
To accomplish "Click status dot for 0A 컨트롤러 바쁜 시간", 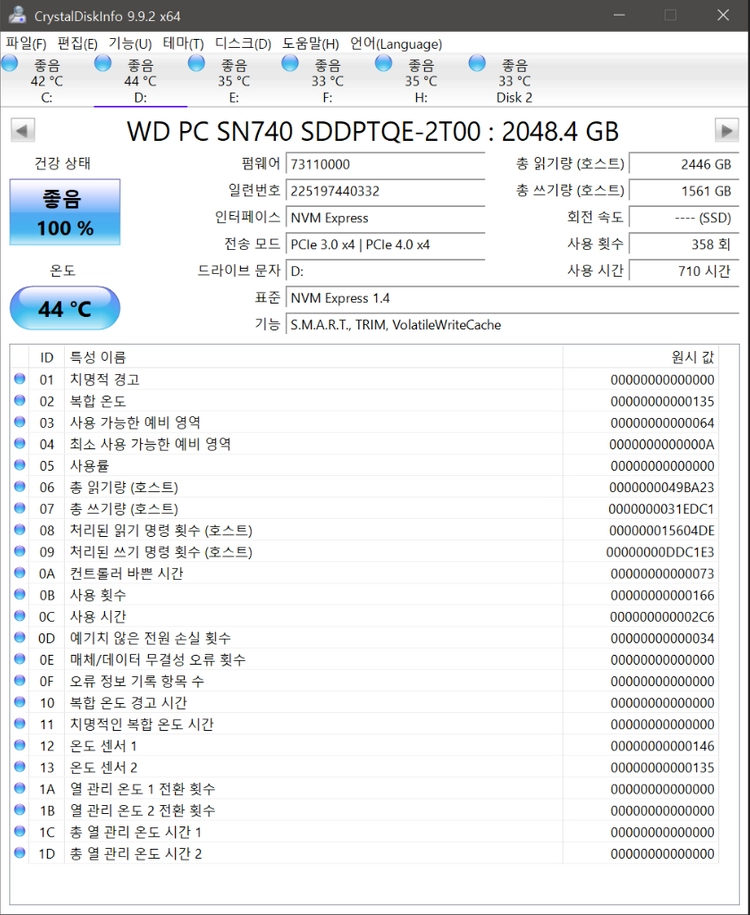I will pos(20,573).
